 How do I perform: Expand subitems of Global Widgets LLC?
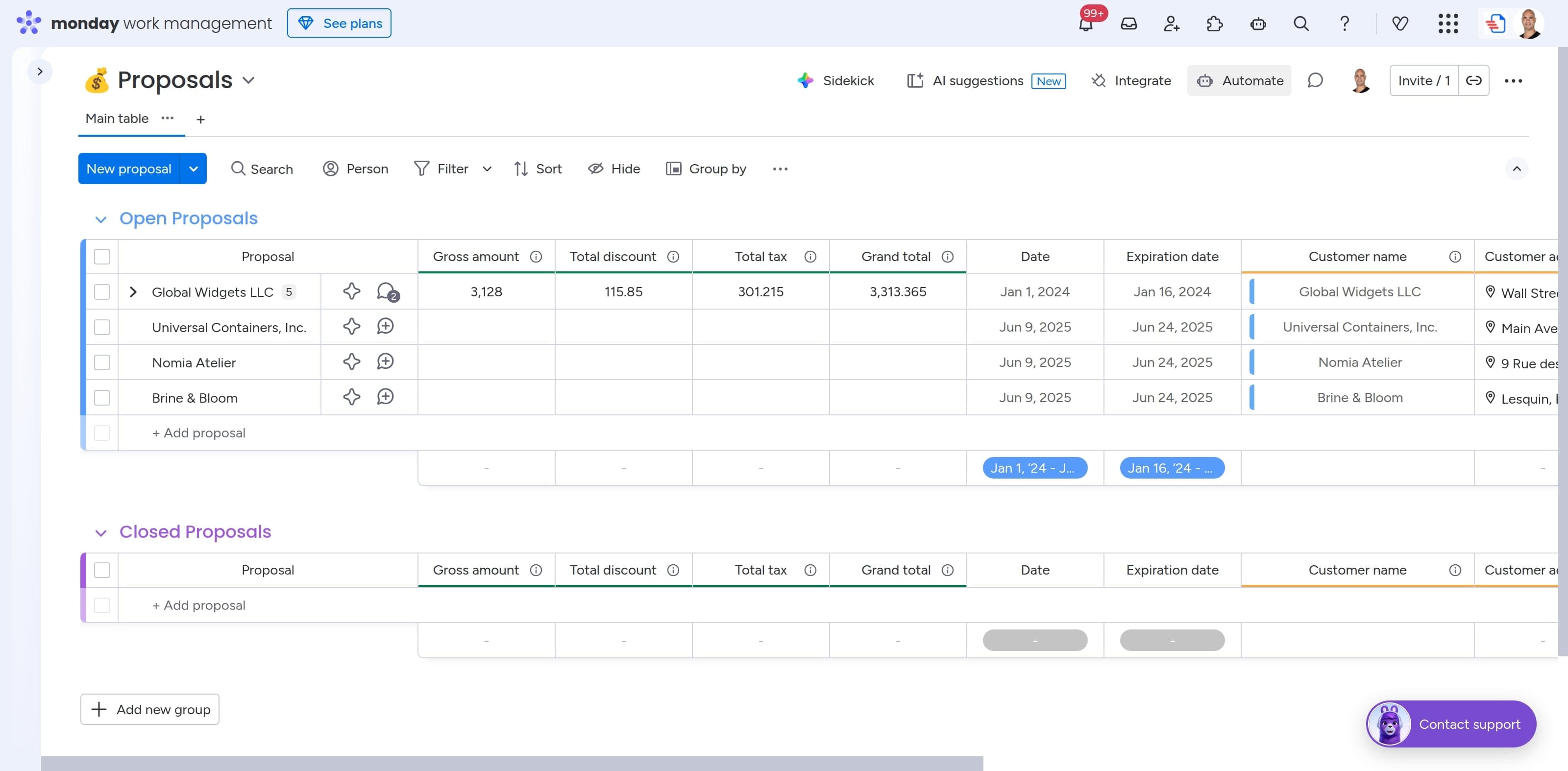tap(133, 291)
